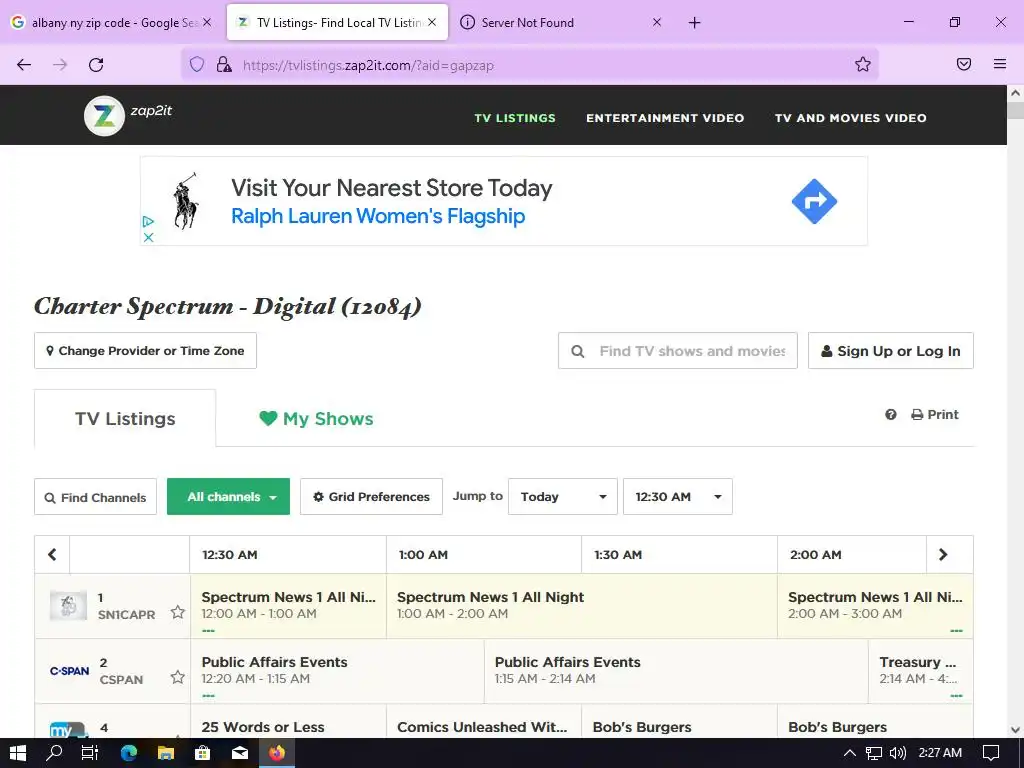Viewport: 1024px width, 768px height.
Task: Show hidden system tray icons
Action: (x=850, y=753)
